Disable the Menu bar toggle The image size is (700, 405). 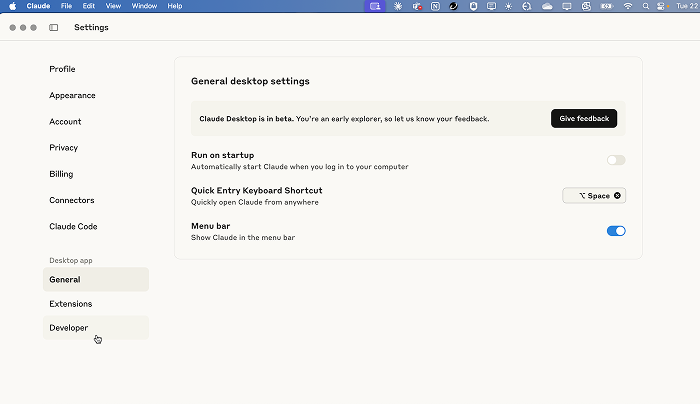pyautogui.click(x=616, y=231)
